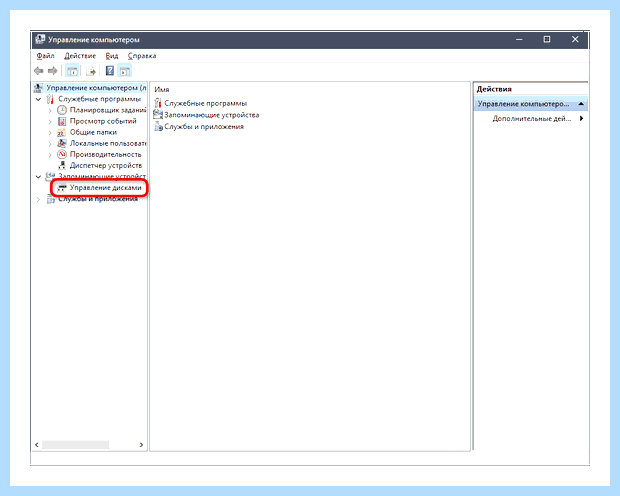Collapse the Запоминающие устройства tree node

point(38,177)
